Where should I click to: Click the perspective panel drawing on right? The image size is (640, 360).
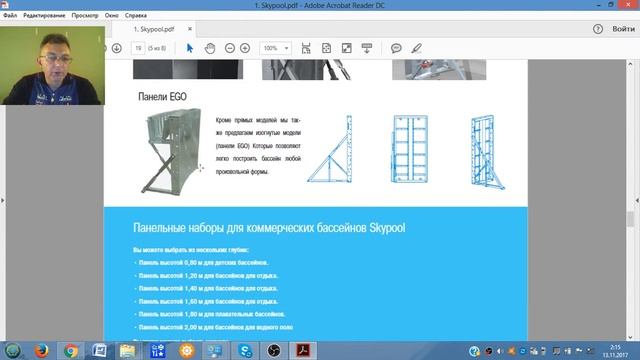click(488, 152)
